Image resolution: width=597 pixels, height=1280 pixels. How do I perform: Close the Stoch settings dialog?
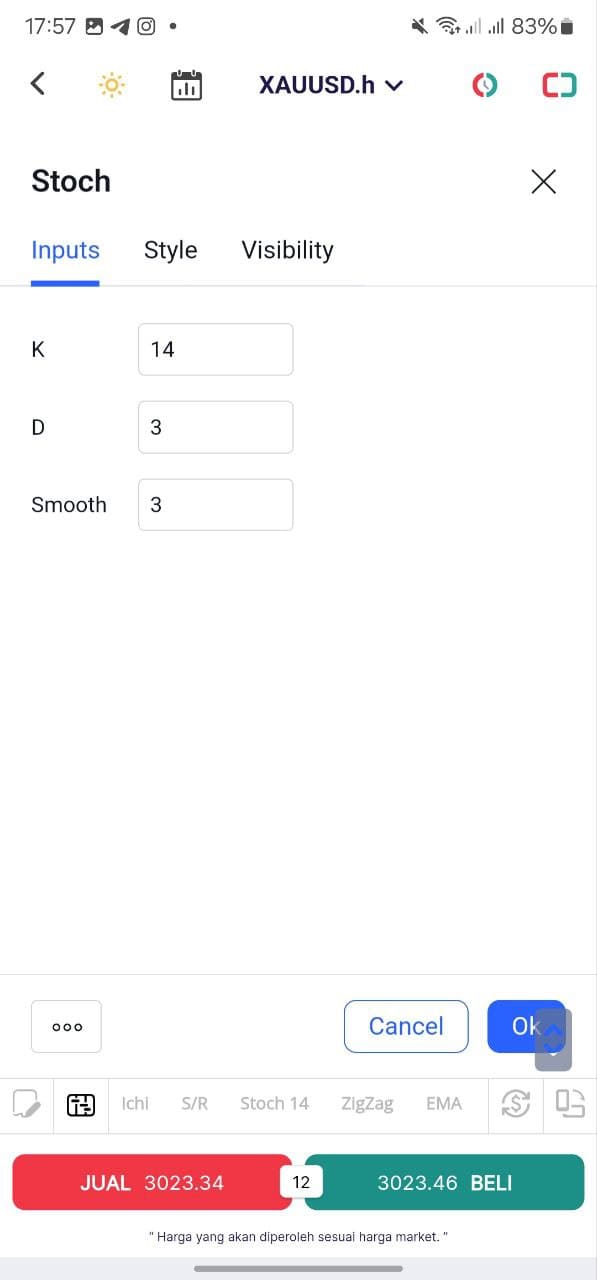pyautogui.click(x=543, y=181)
